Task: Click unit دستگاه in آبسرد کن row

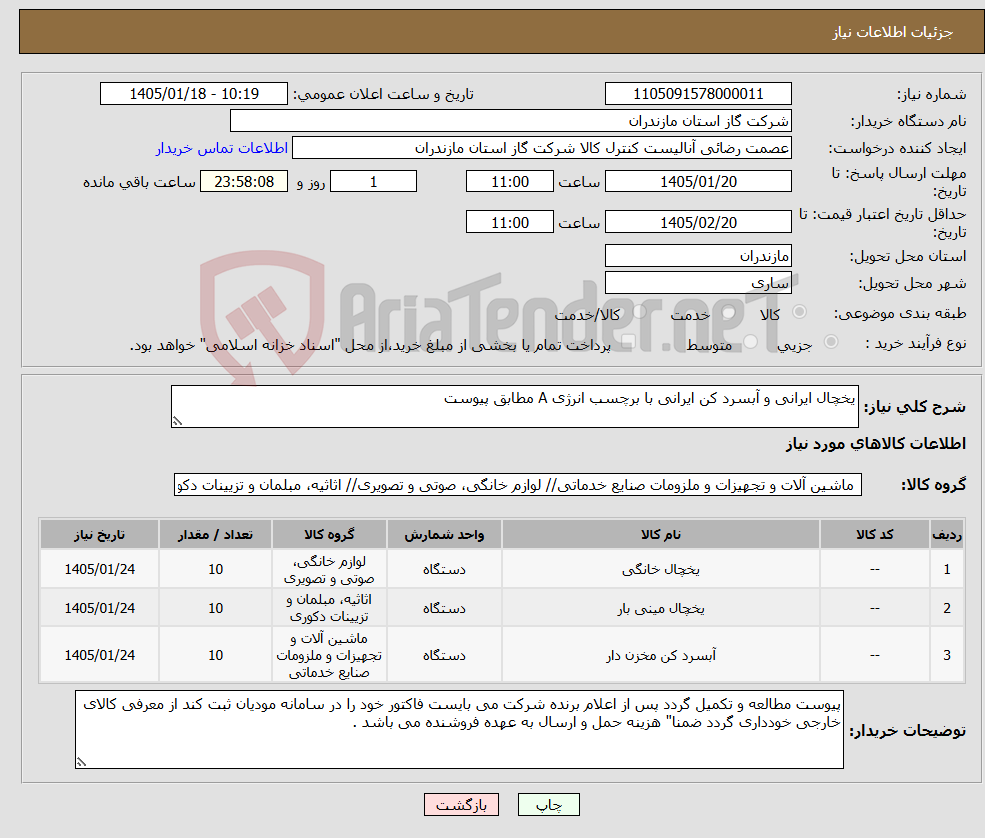Action: pos(444,655)
